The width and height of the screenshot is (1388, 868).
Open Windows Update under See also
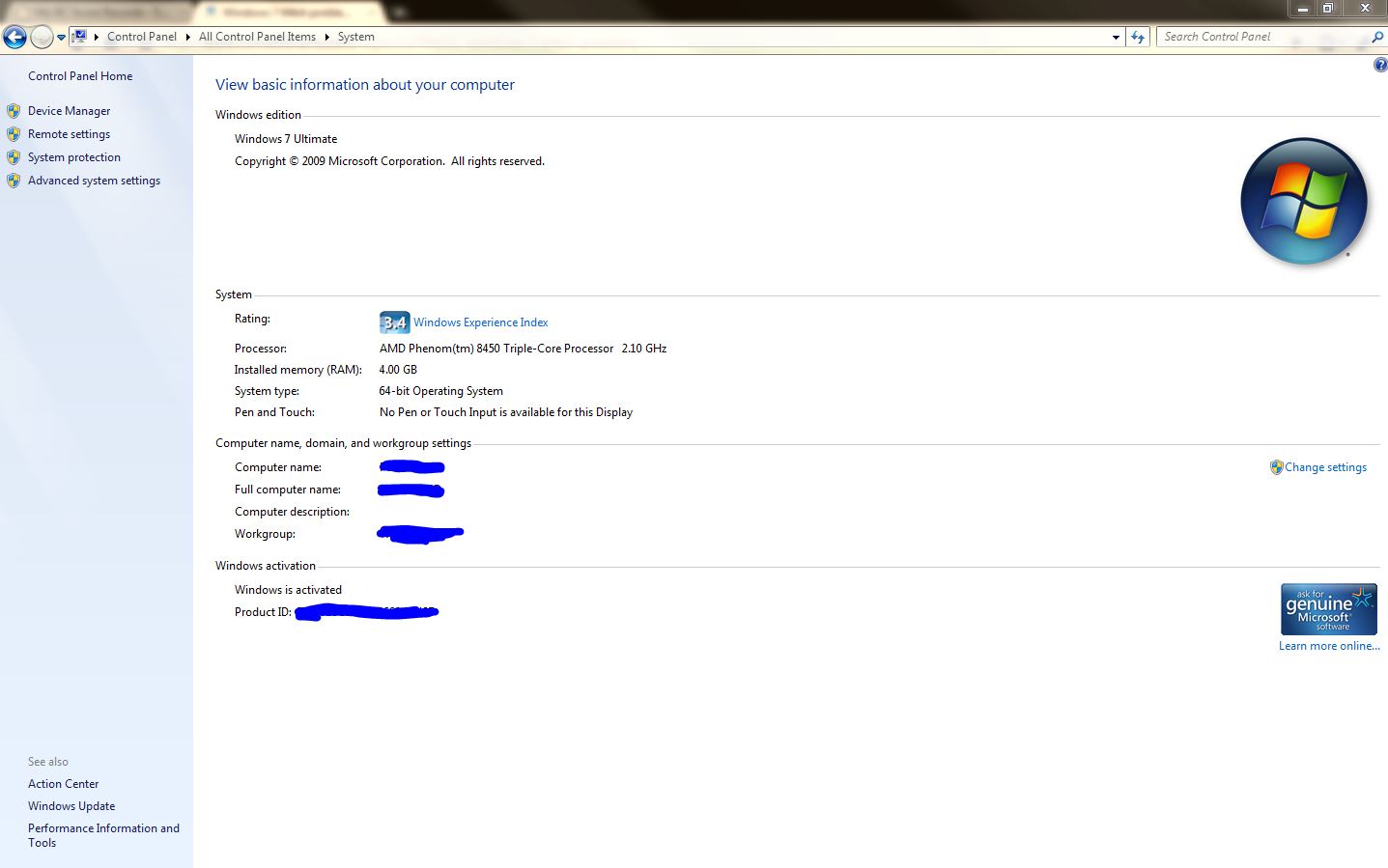click(71, 806)
